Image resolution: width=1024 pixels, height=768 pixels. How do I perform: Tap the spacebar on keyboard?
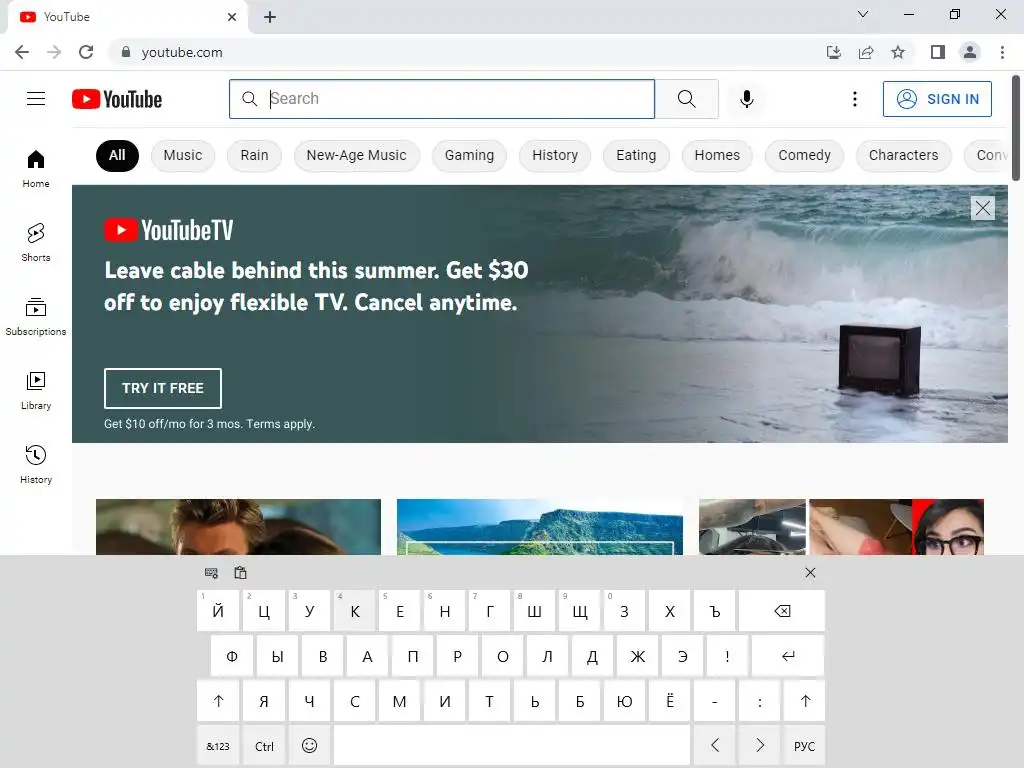point(512,746)
